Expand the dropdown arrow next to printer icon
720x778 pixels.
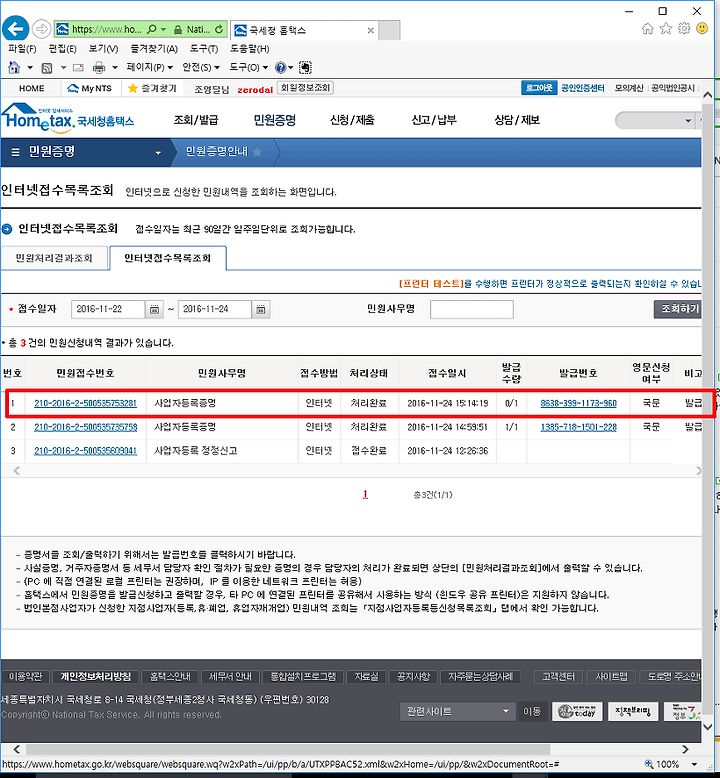[x=115, y=67]
